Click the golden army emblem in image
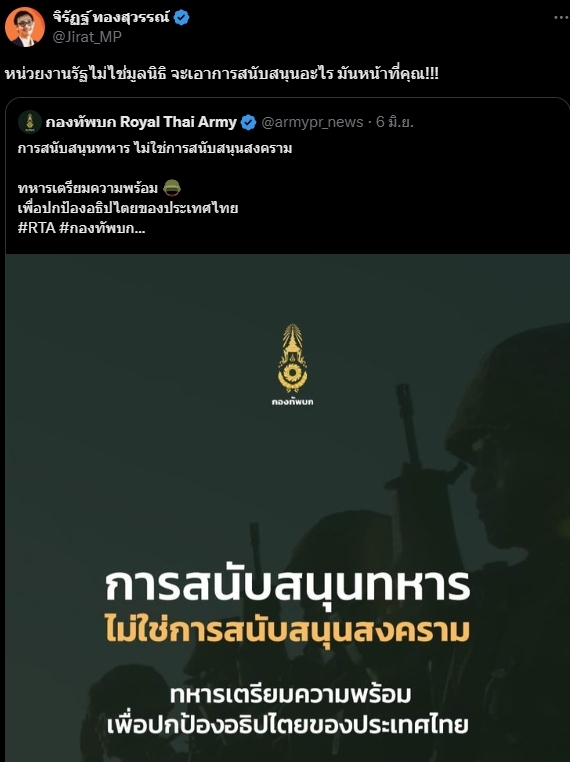570x762 pixels. [293, 358]
